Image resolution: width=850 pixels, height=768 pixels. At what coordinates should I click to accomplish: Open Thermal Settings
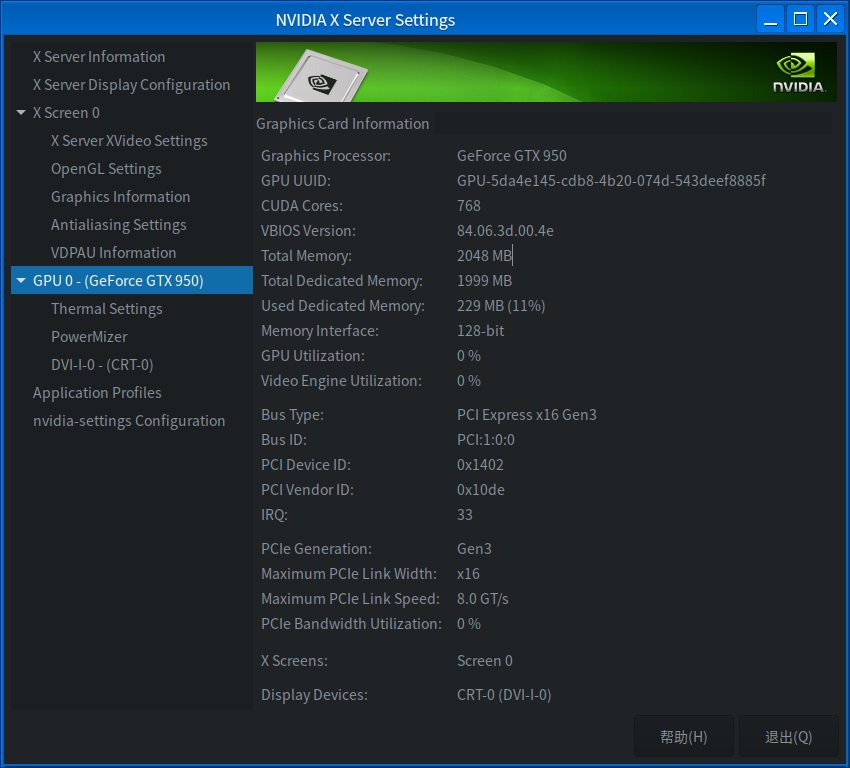tap(107, 309)
